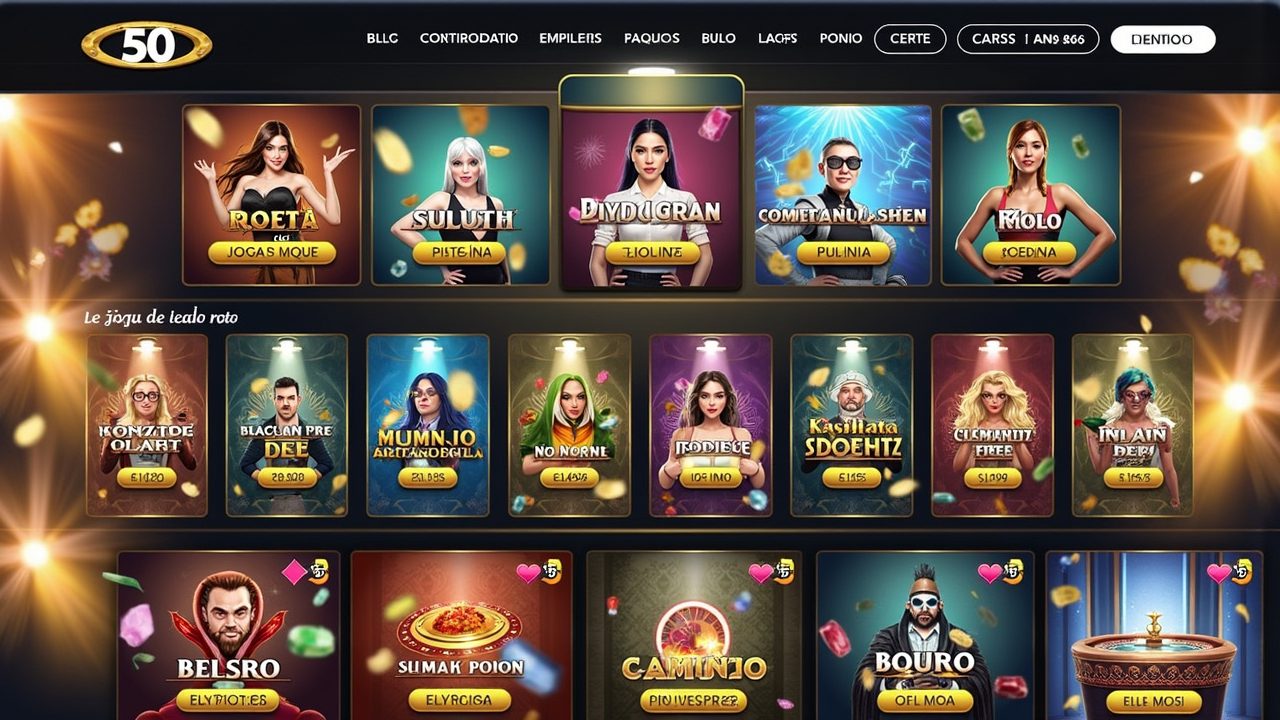Click the heart icon on roulette table card
The height and width of the screenshot is (720, 1280).
(x=1219, y=573)
